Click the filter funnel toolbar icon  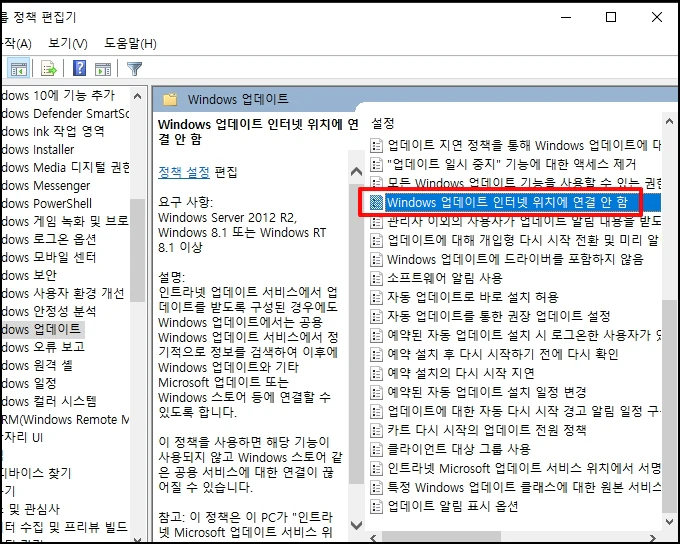click(134, 69)
